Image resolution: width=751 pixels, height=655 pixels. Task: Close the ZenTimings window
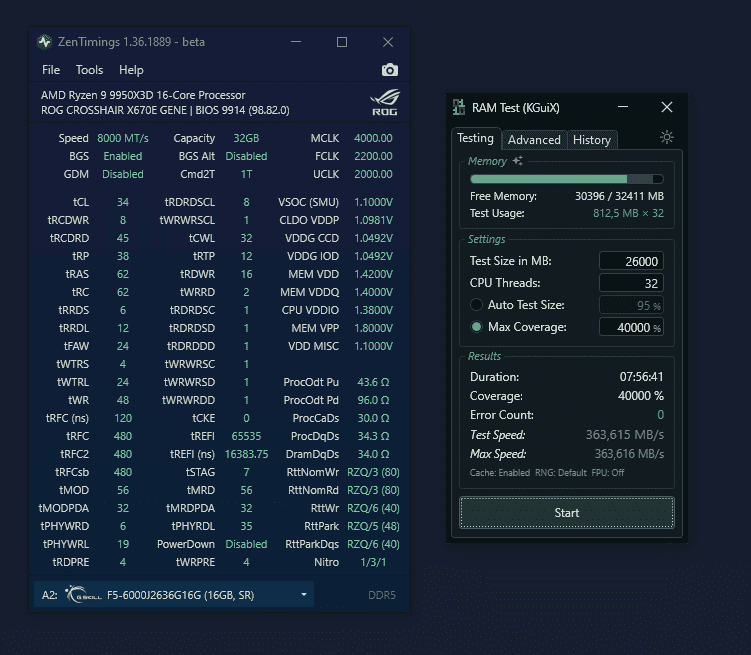388,42
